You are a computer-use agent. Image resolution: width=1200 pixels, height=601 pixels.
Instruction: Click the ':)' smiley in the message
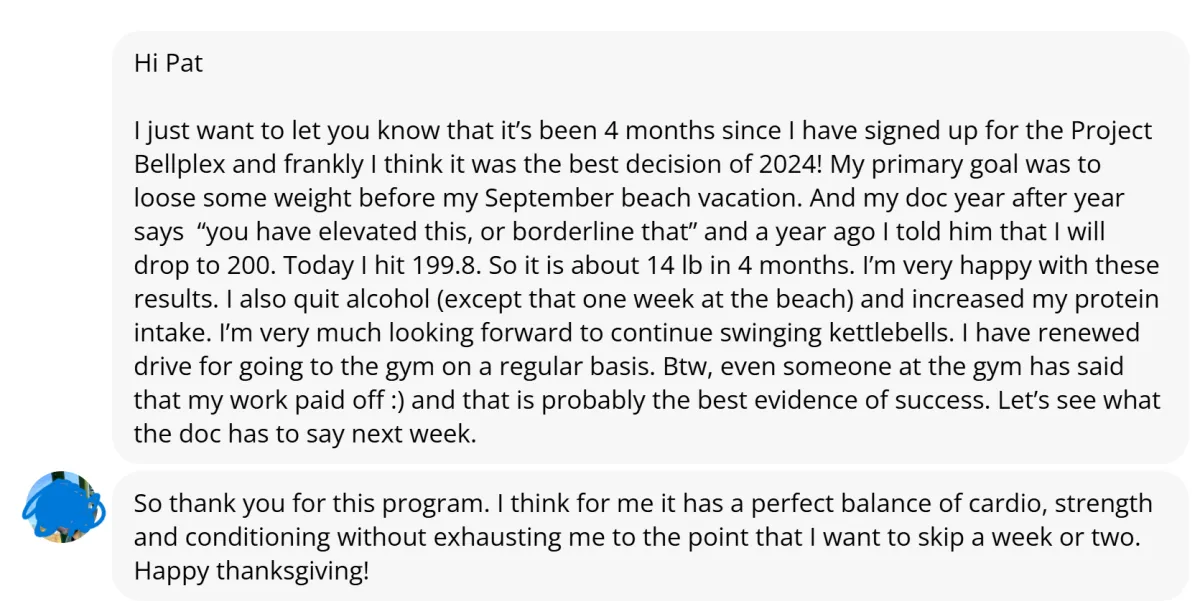(x=398, y=402)
